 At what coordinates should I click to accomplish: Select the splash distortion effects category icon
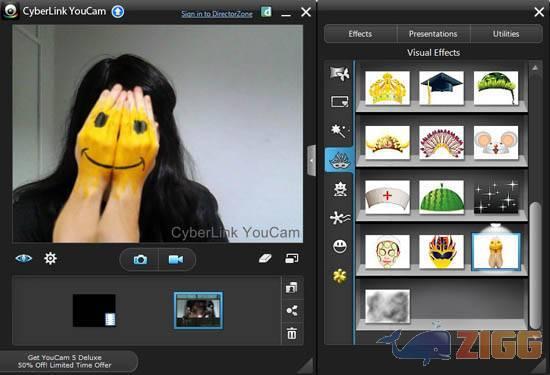(x=340, y=218)
